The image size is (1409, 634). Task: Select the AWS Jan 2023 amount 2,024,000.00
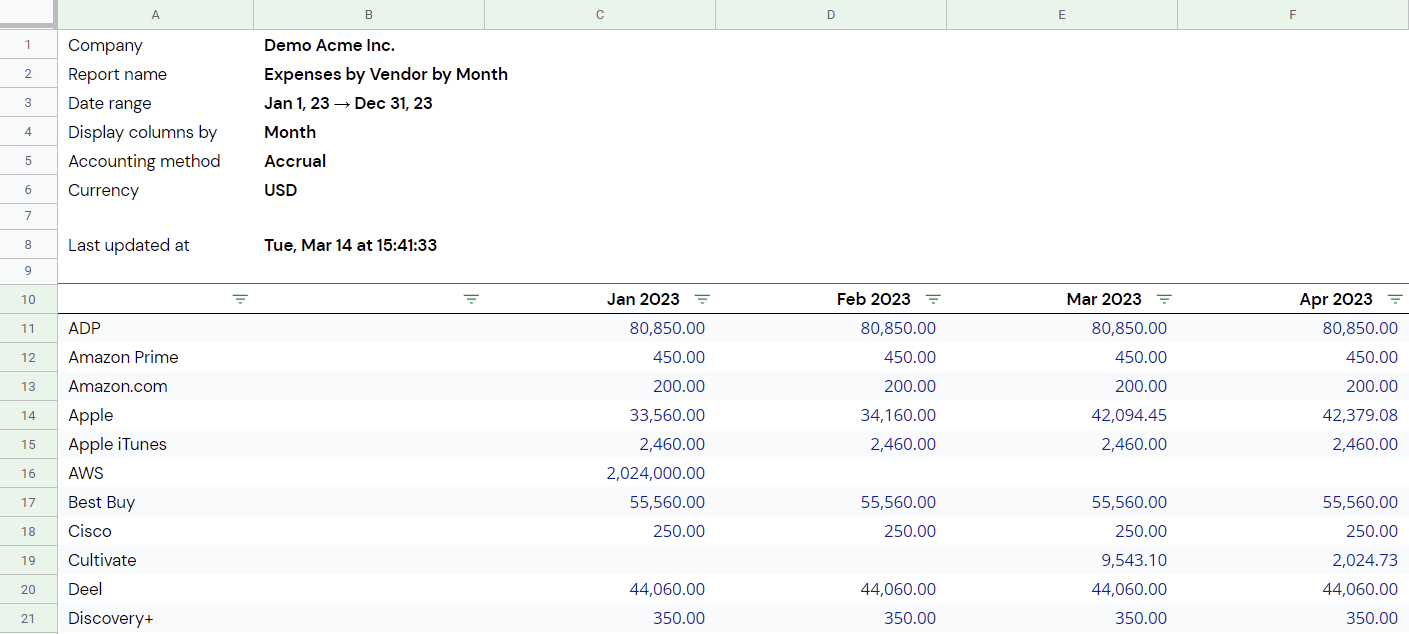point(600,473)
